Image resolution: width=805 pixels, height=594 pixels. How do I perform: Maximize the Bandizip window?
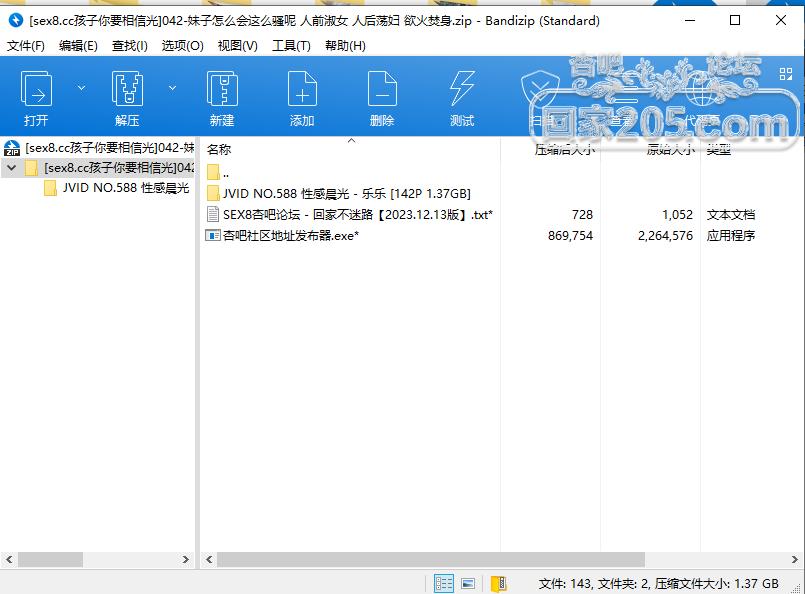(735, 21)
